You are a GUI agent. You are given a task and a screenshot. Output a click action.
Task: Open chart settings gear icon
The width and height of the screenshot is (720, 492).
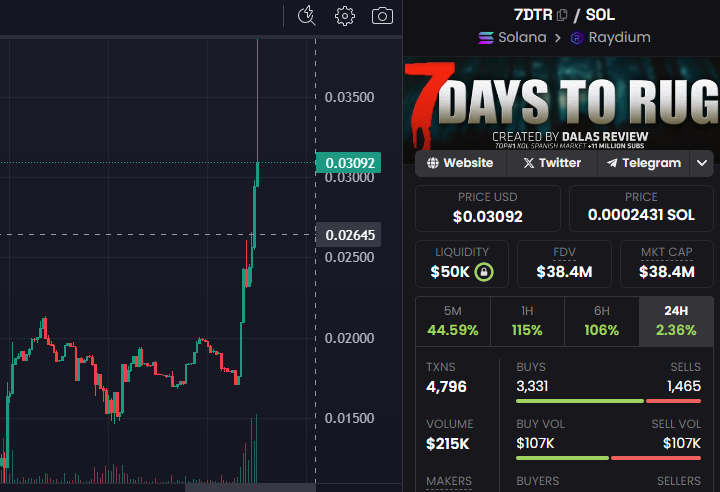click(344, 16)
